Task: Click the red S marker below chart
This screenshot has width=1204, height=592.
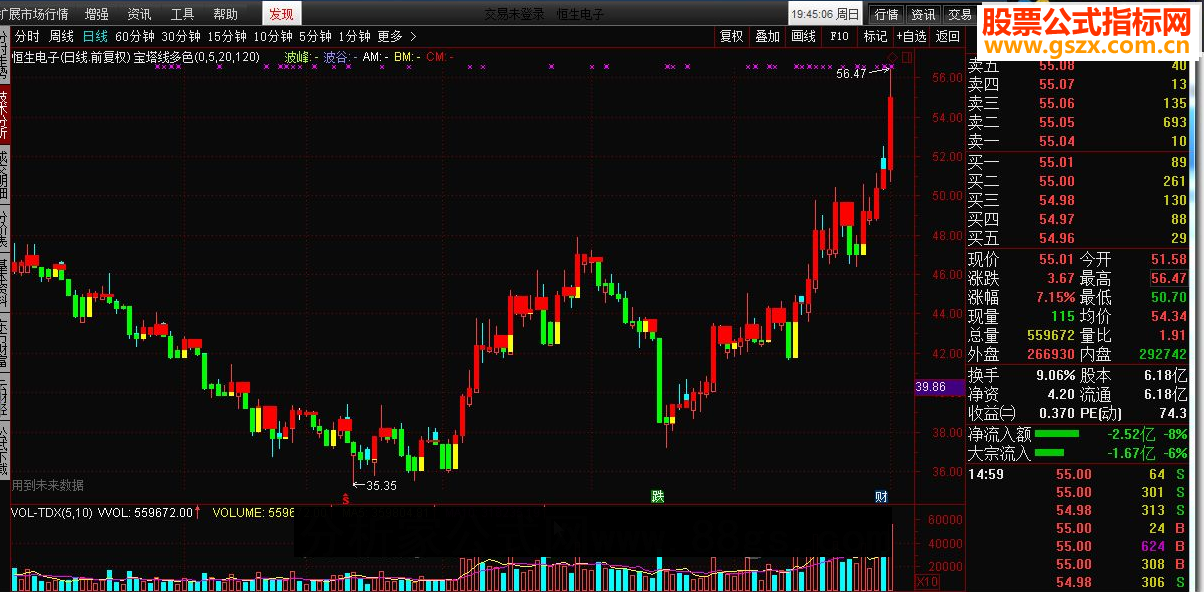Action: point(346,497)
